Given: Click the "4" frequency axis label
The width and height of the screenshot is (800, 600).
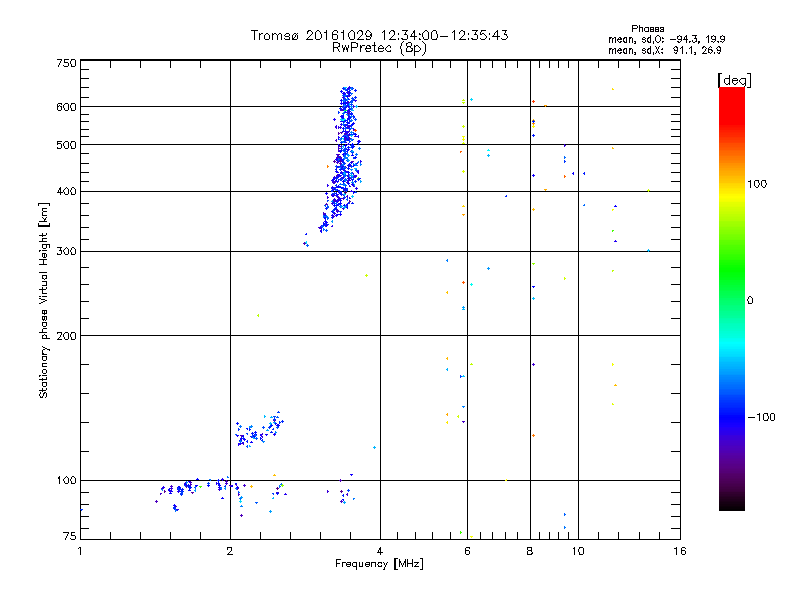Looking at the screenshot, I should (x=380, y=551).
